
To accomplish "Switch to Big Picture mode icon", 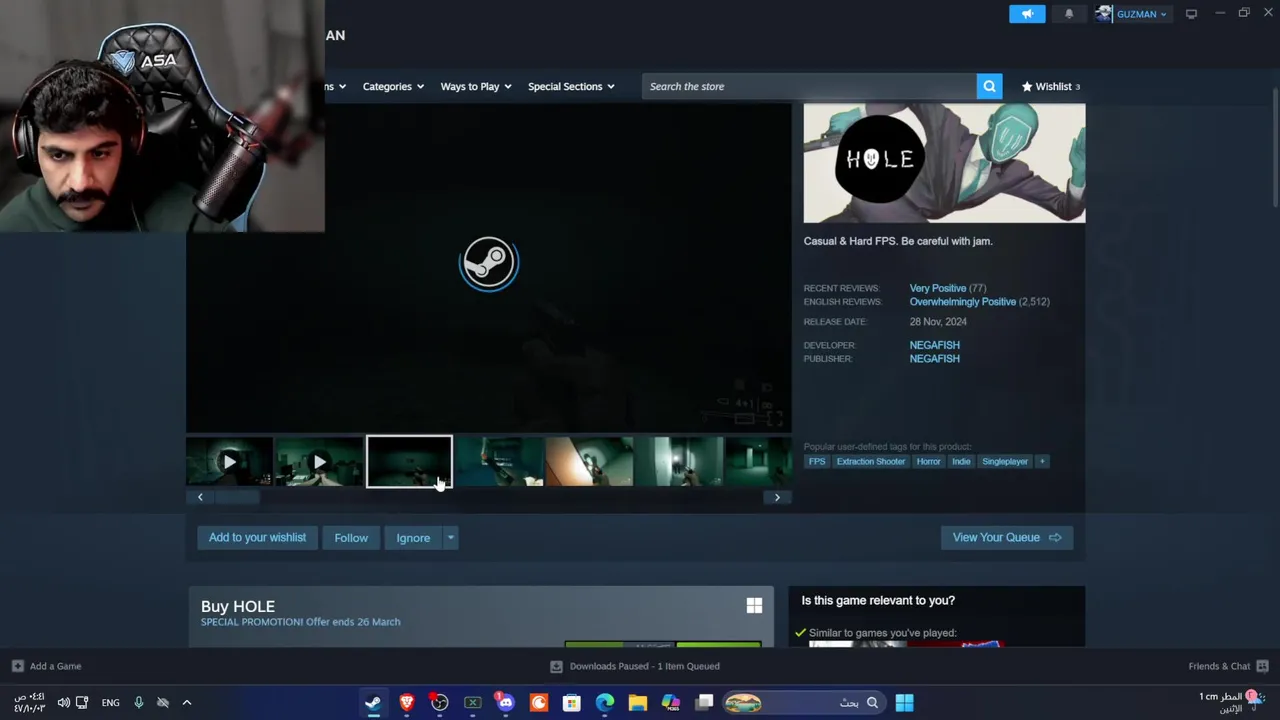I will pyautogui.click(x=1191, y=14).
